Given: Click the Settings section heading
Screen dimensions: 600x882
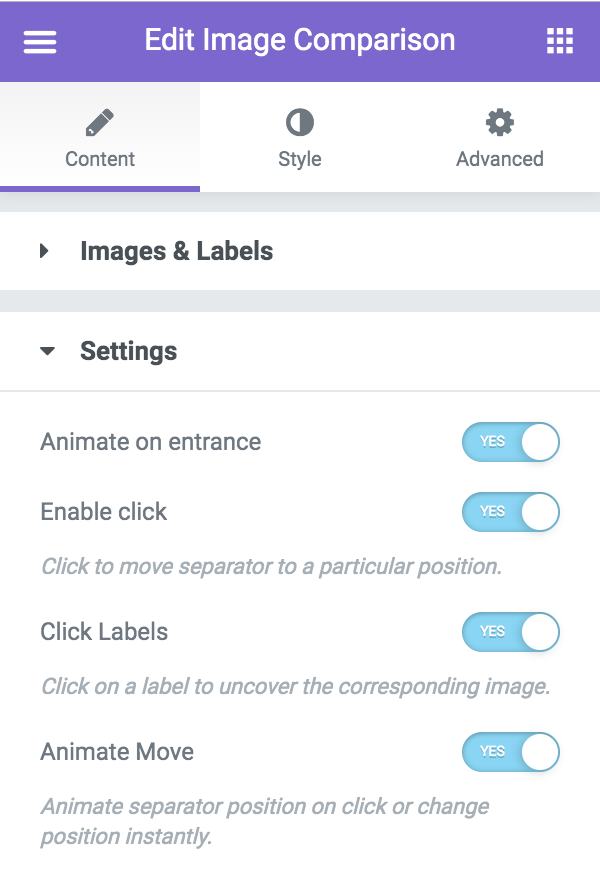Looking at the screenshot, I should click(129, 351).
